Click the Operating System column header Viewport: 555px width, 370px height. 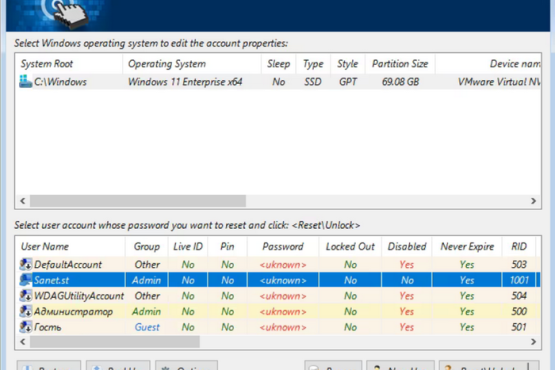point(192,64)
